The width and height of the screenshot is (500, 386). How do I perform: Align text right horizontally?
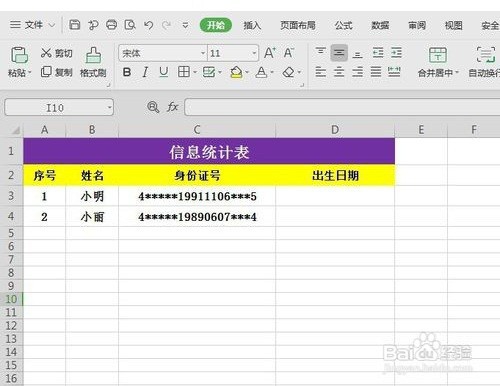(357, 72)
